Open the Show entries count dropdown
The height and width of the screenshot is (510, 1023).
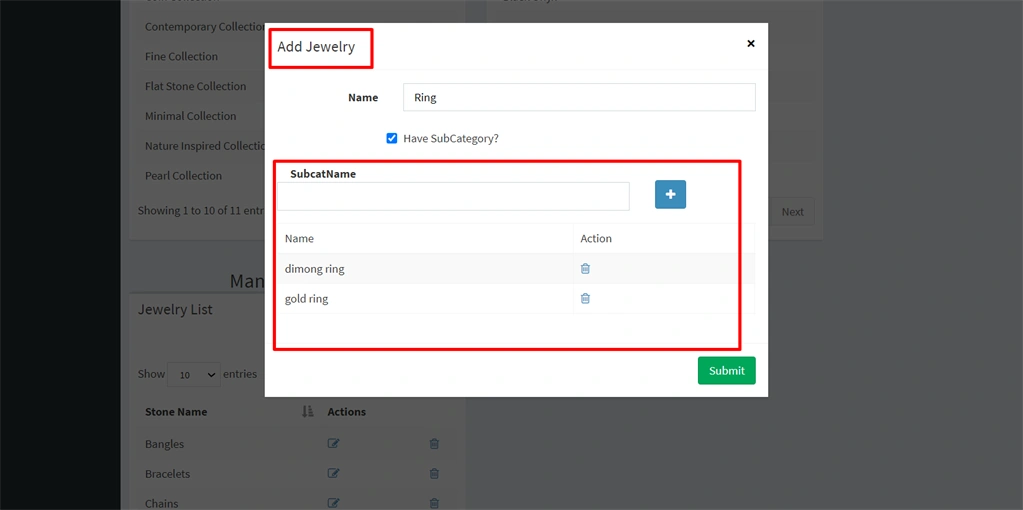pos(194,374)
